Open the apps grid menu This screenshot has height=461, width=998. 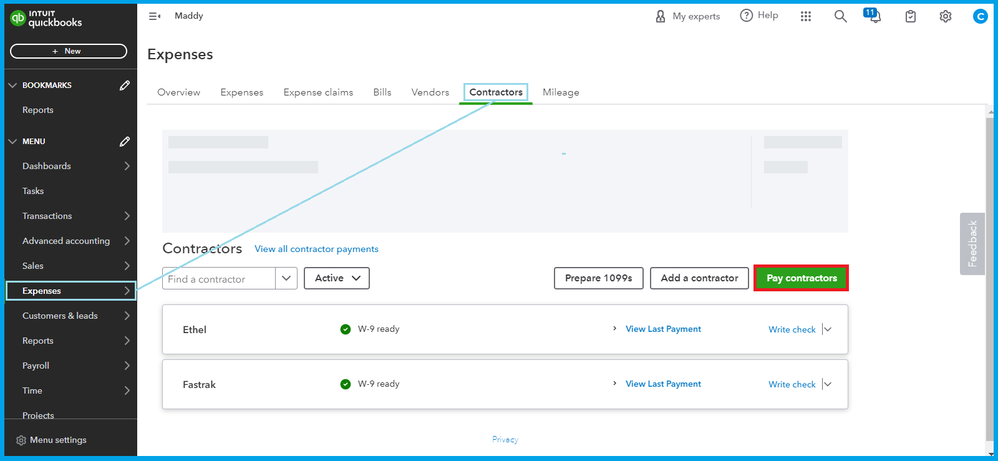[x=806, y=16]
